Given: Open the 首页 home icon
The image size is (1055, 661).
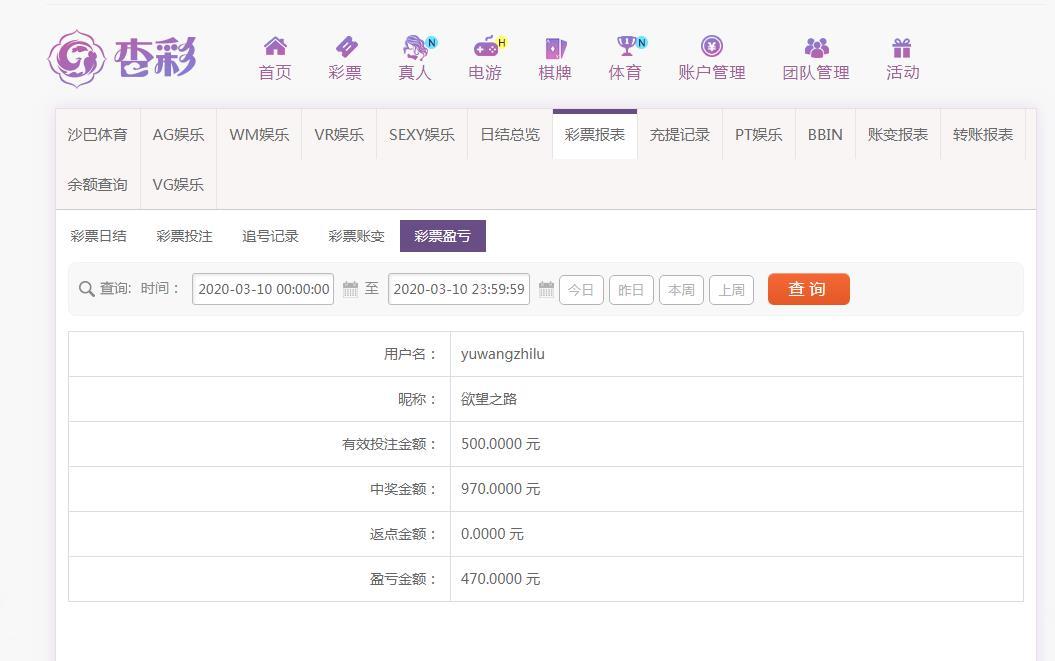Looking at the screenshot, I should click(275, 46).
